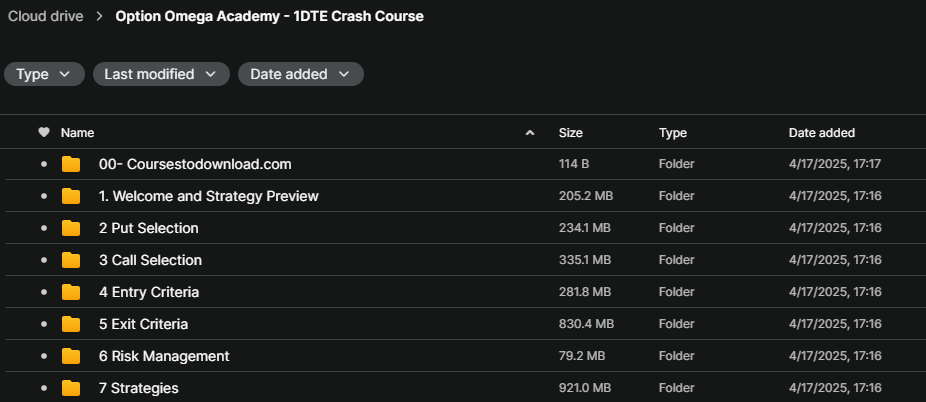
Task: Select the 00- Coursestodownload.com folder name
Action: coord(195,164)
